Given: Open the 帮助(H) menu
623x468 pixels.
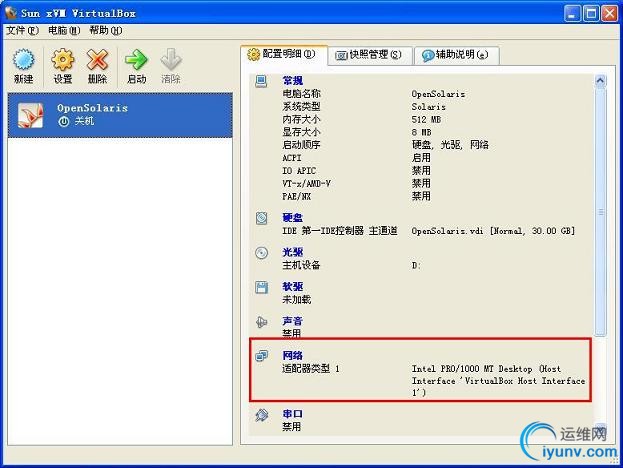Looking at the screenshot, I should point(105,31).
